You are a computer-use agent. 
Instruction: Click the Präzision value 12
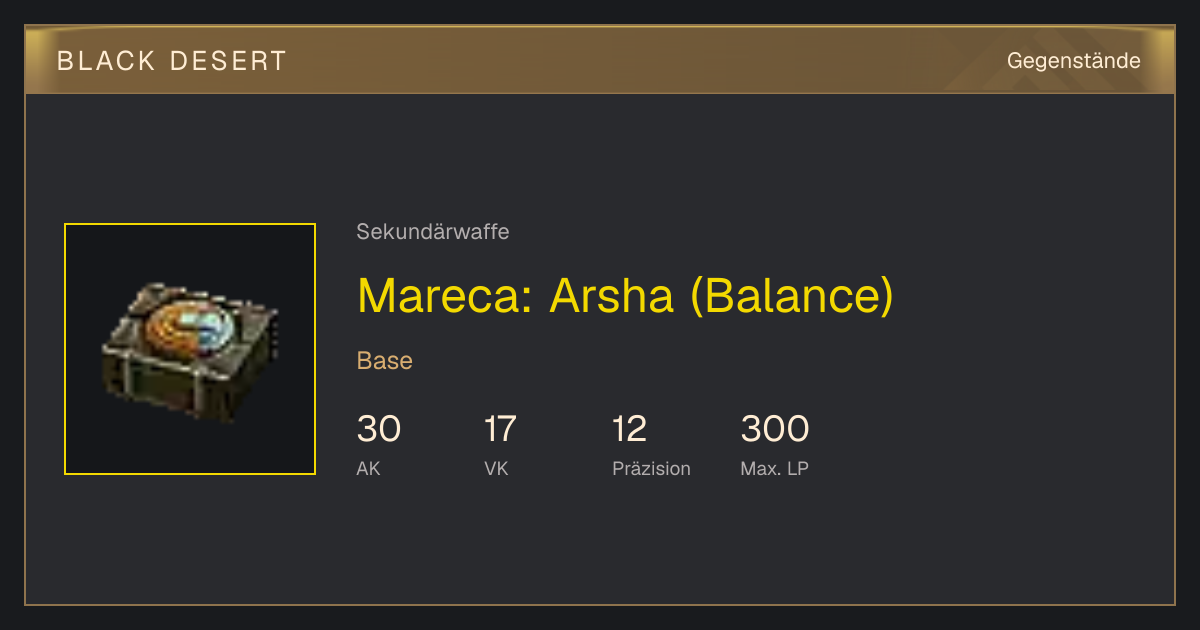630,429
